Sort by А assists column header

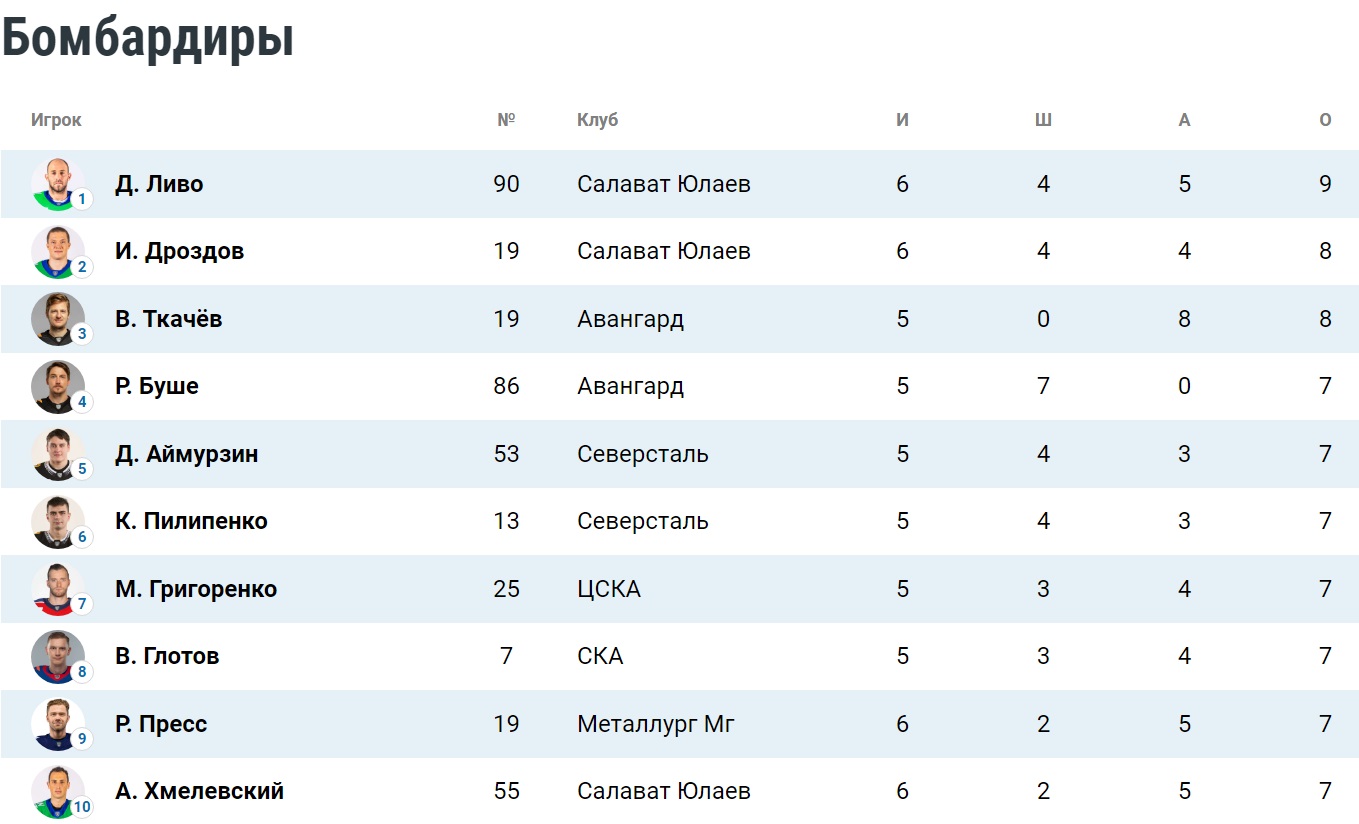[x=1184, y=120]
